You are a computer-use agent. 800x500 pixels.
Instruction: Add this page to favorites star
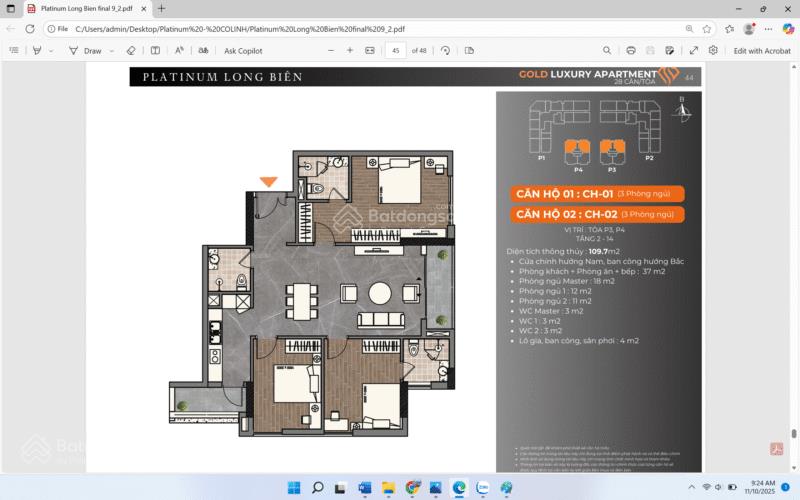click(707, 29)
